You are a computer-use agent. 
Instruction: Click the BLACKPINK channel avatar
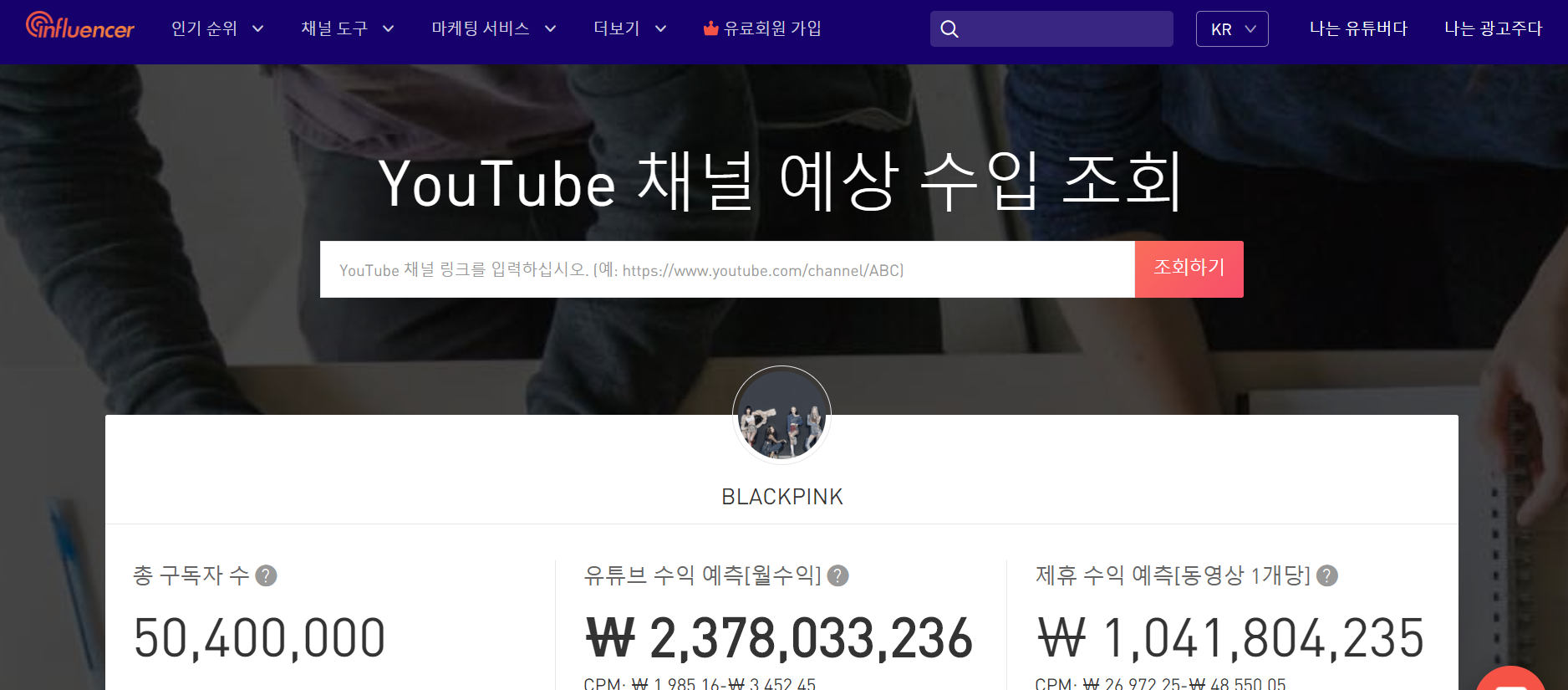click(x=781, y=415)
